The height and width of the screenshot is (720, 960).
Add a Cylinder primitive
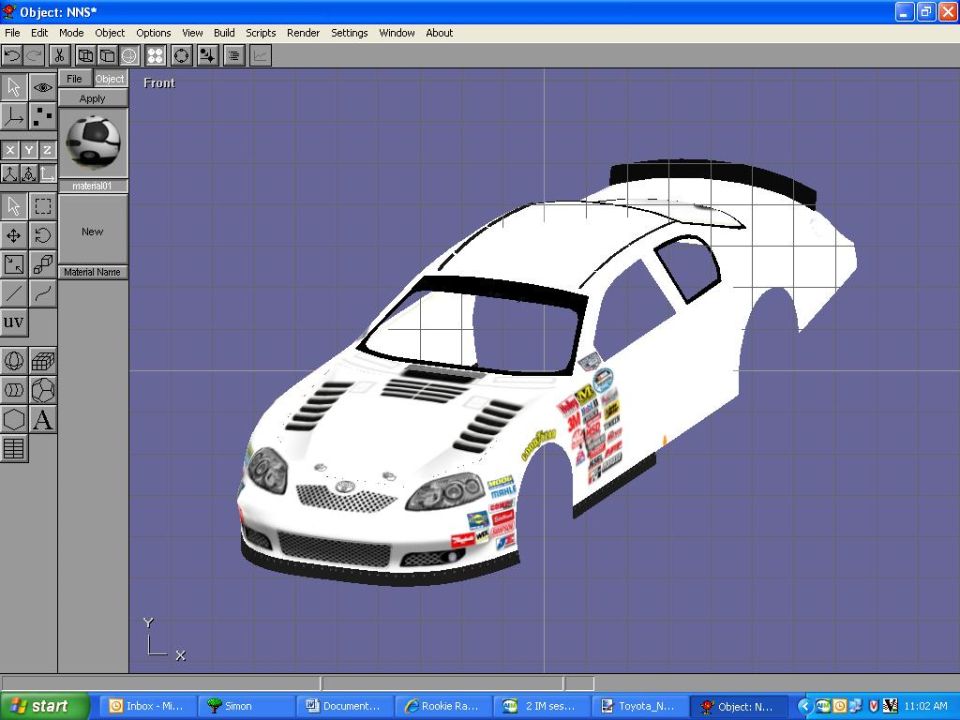click(13, 390)
